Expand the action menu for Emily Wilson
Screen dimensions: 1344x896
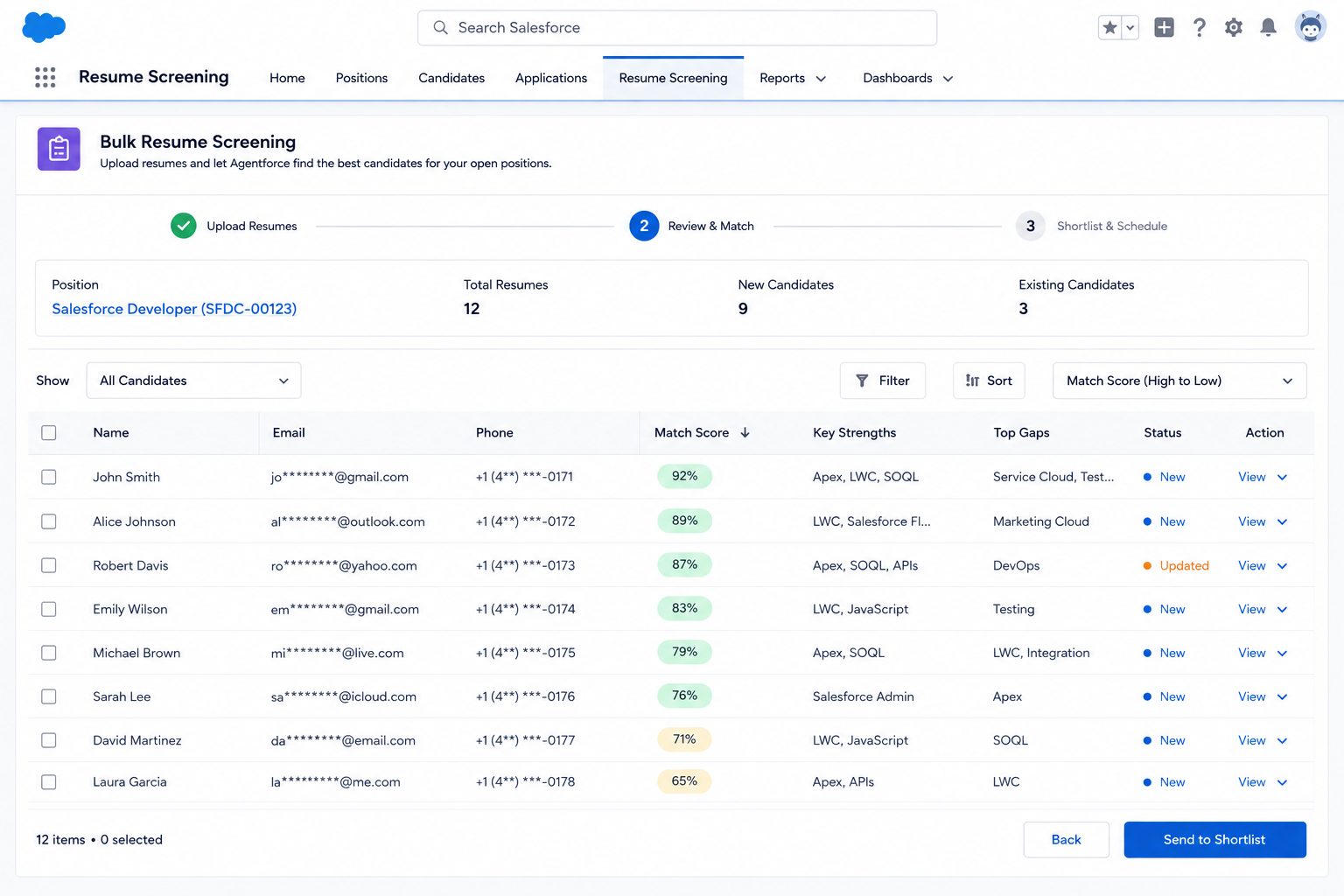click(x=1283, y=609)
